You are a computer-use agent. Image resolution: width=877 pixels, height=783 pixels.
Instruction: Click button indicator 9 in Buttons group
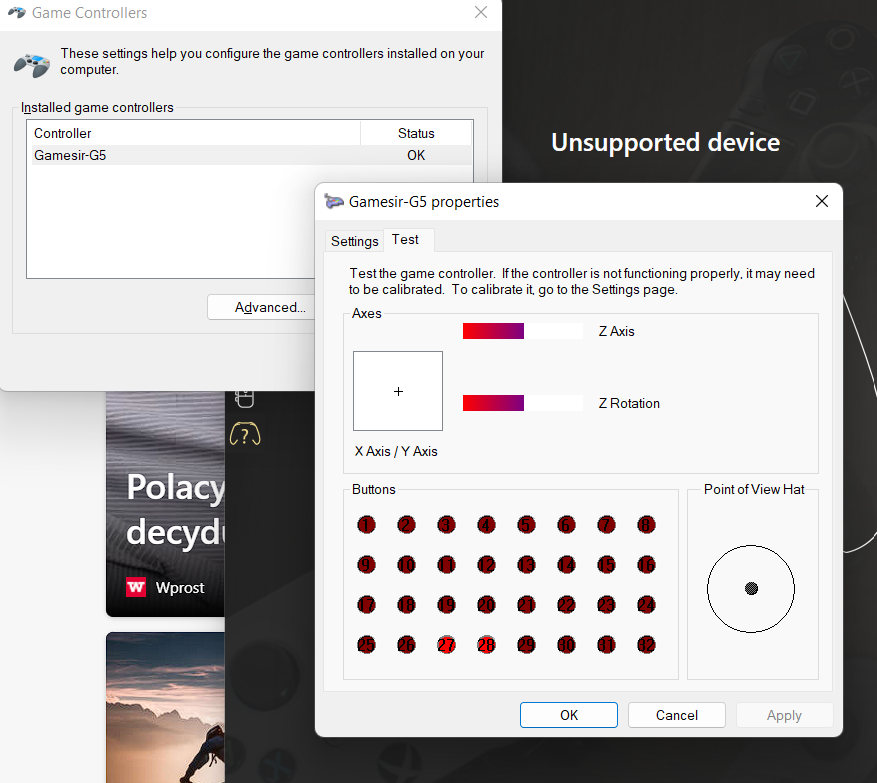[366, 565]
